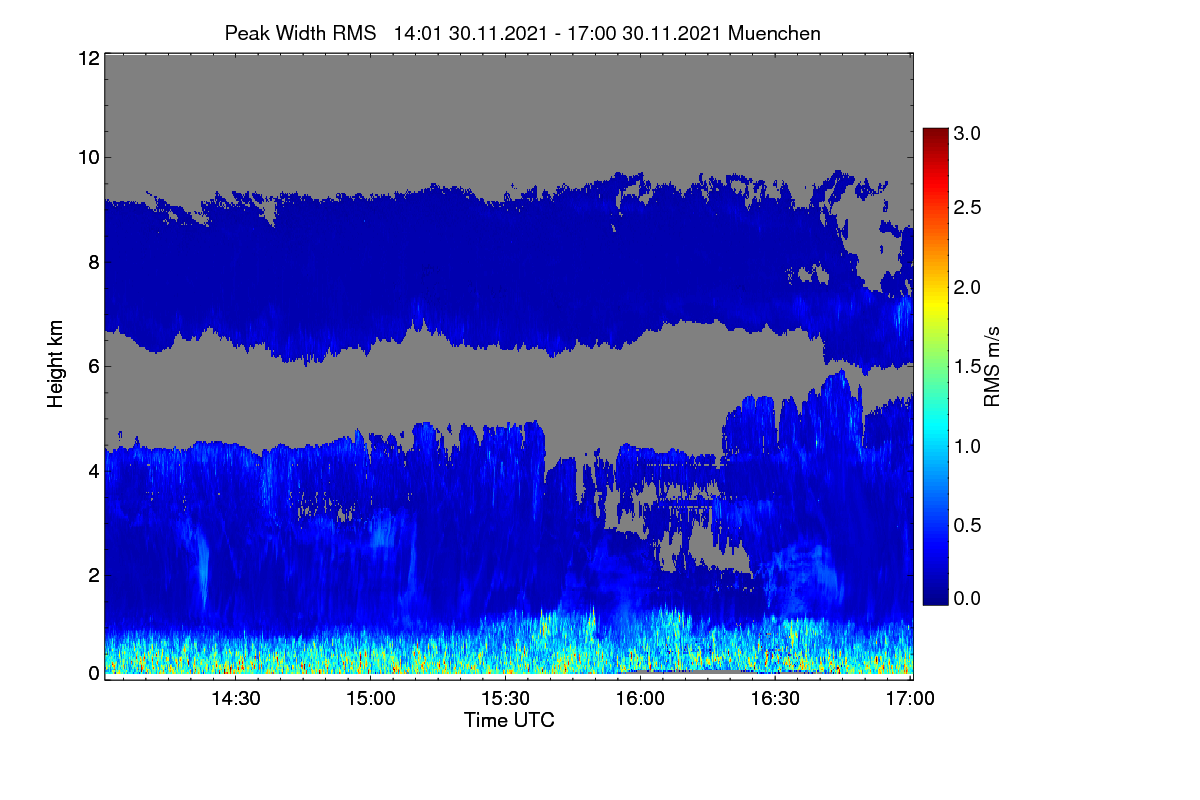Click the colorbar value 0.5

click(x=967, y=525)
